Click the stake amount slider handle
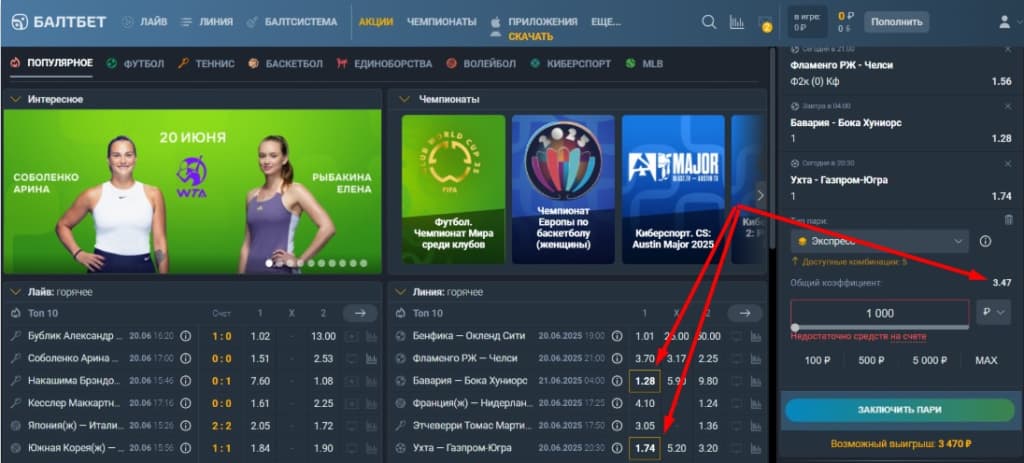The width and height of the screenshot is (1024, 463). [795, 327]
